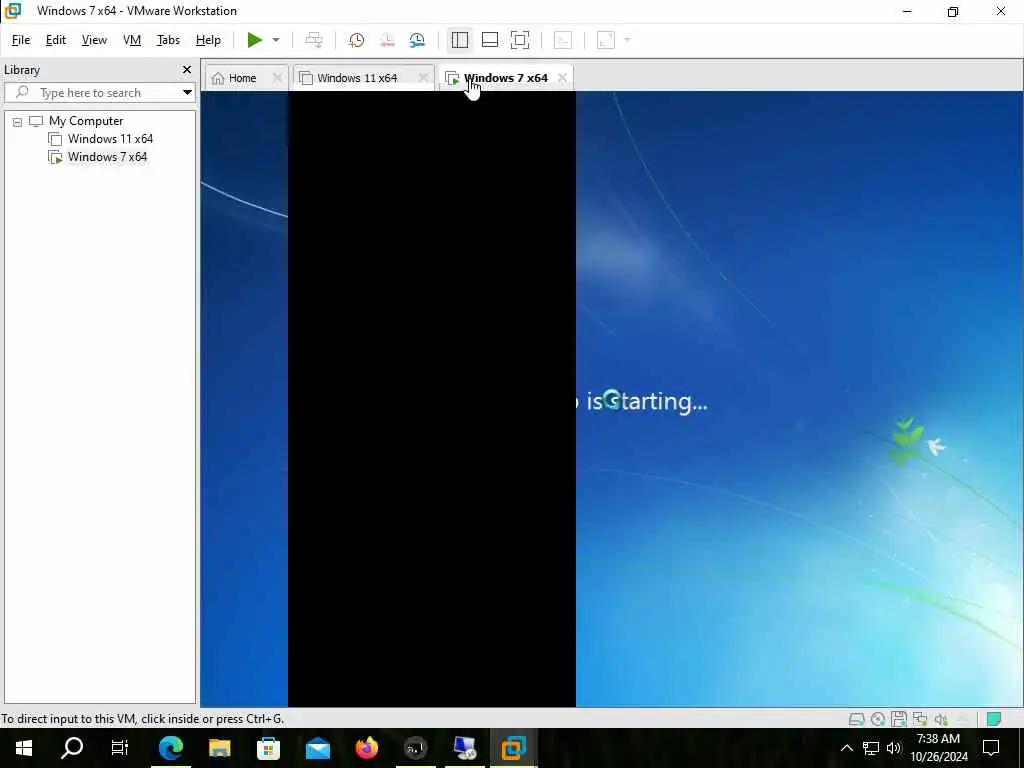This screenshot has width=1024, height=768.
Task: Open the View menu
Action: point(94,40)
